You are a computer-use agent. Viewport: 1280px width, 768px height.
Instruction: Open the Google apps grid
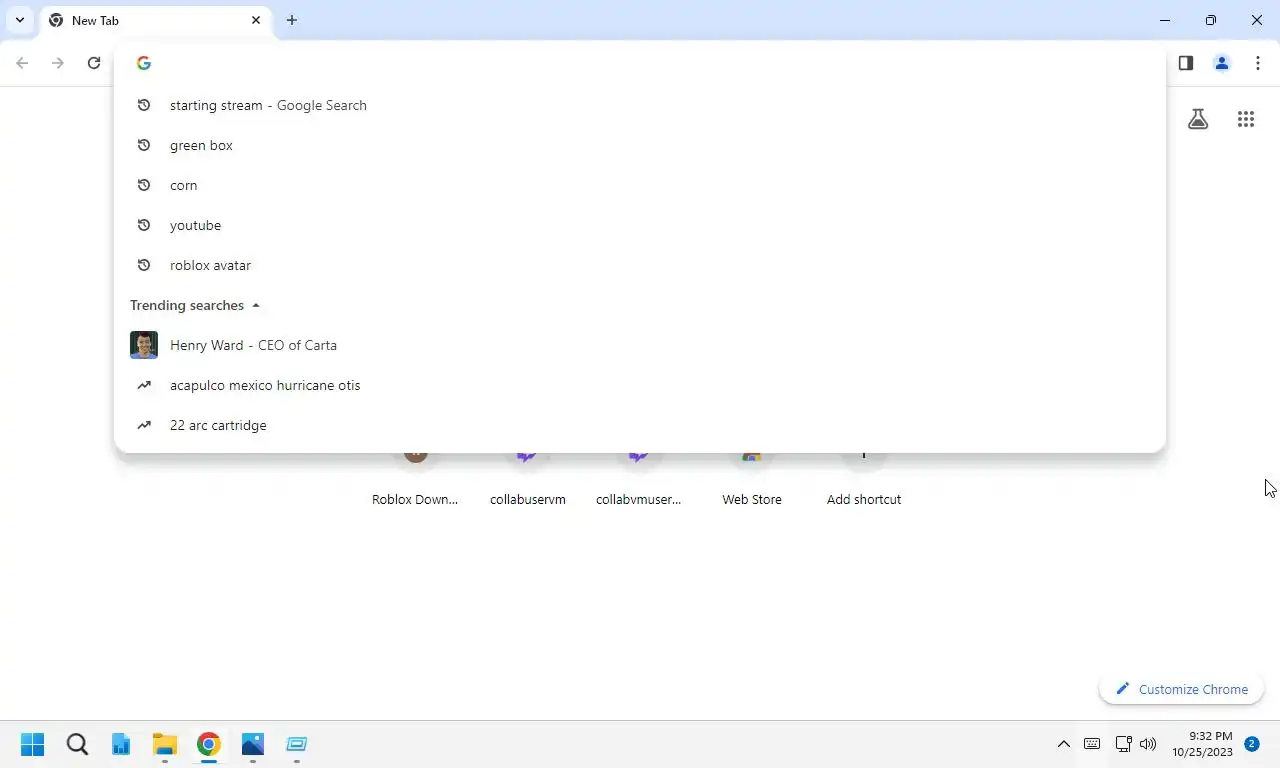click(x=1246, y=119)
